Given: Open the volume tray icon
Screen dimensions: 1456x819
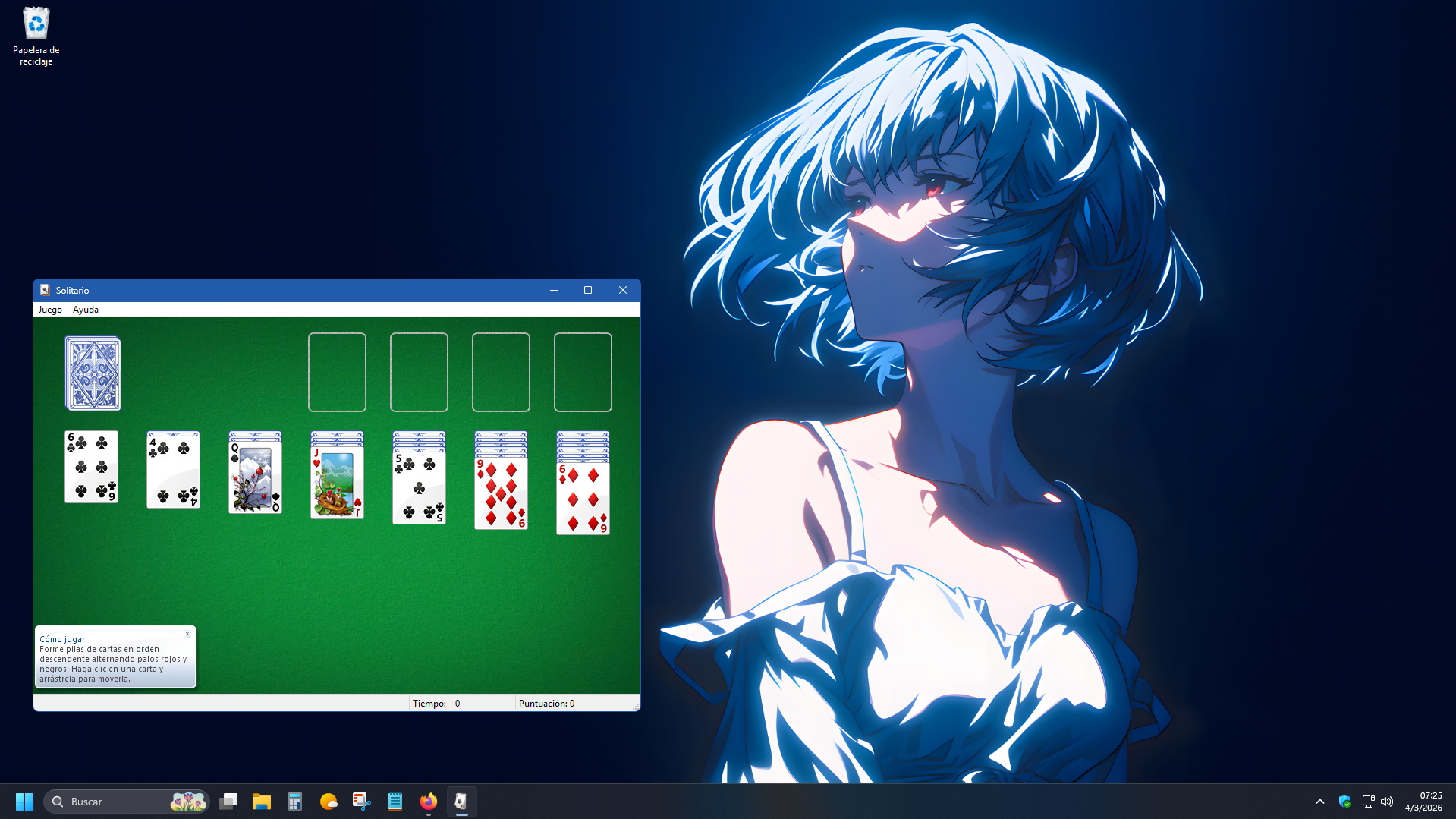Looking at the screenshot, I should [x=1387, y=802].
